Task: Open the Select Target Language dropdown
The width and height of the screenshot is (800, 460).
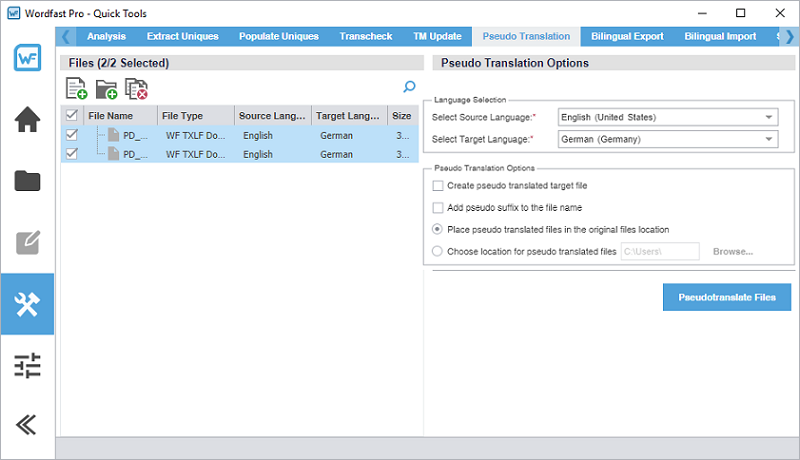Action: coord(667,139)
